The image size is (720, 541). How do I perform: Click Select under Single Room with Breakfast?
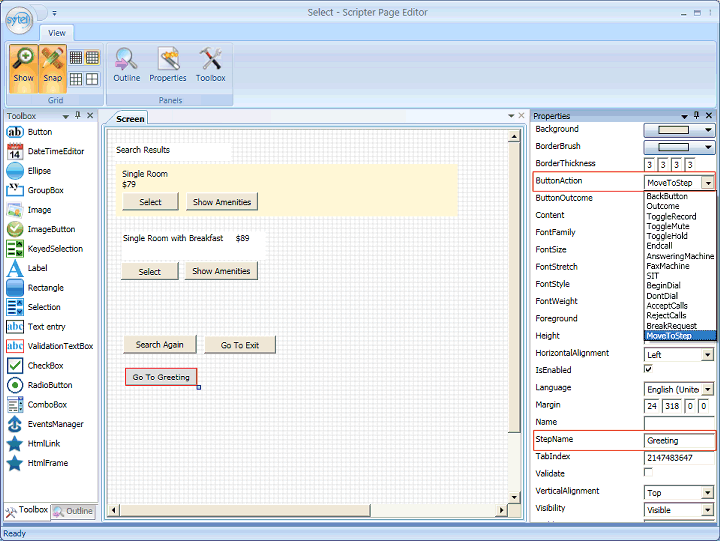click(x=150, y=271)
